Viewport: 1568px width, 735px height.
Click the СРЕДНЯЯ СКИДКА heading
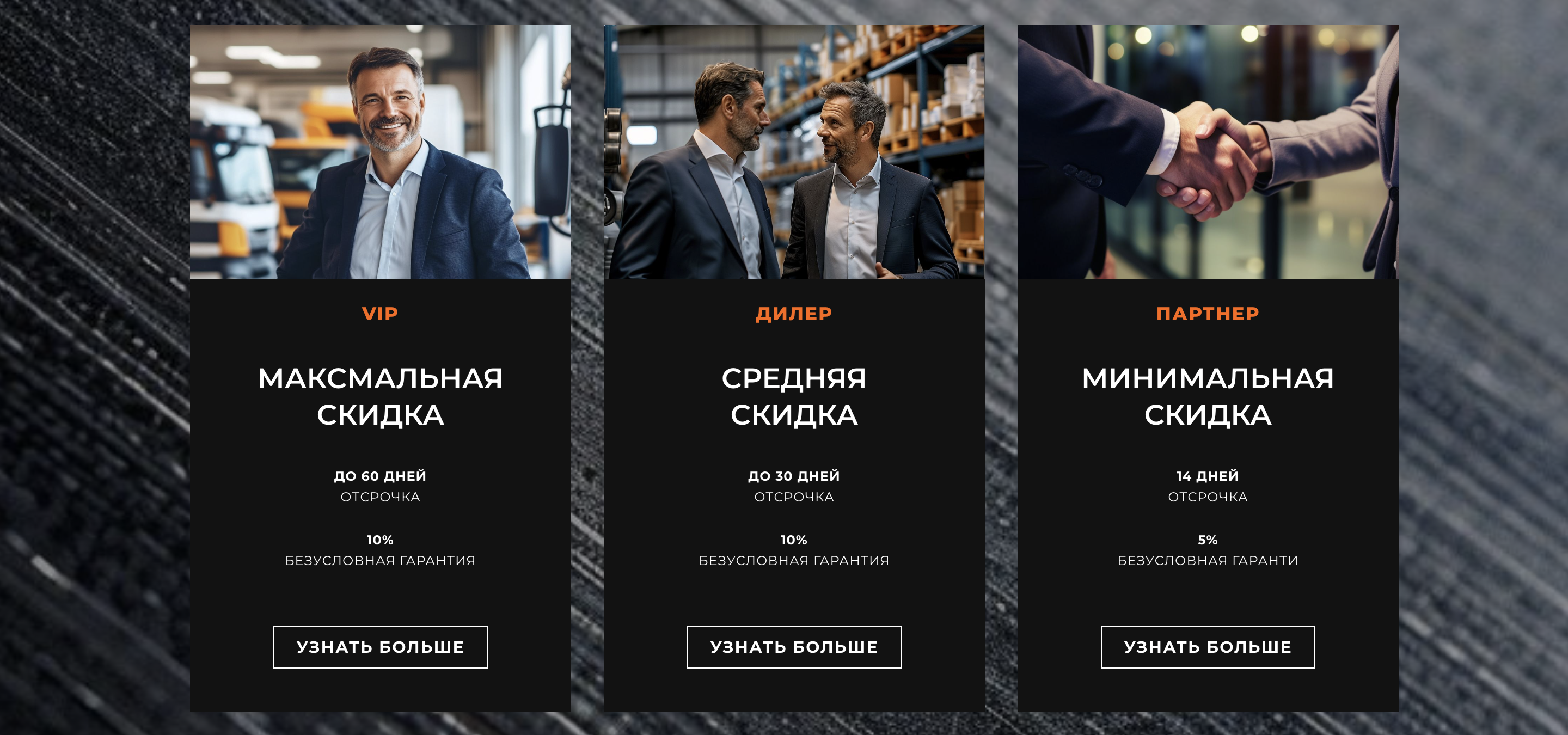tap(794, 397)
